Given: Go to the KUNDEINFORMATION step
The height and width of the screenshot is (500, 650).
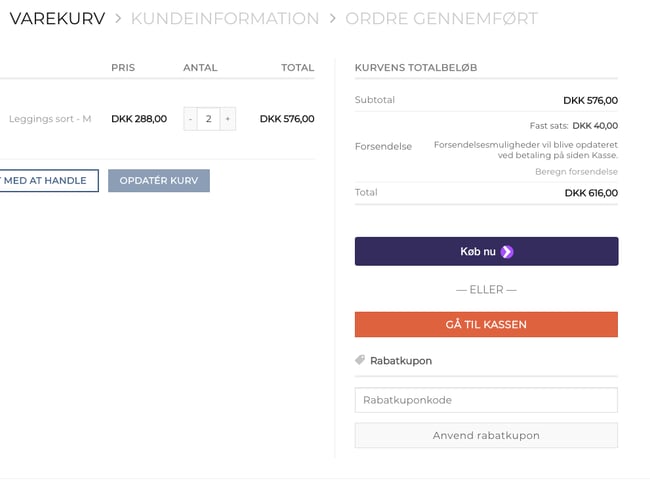Looking at the screenshot, I should coord(225,19).
